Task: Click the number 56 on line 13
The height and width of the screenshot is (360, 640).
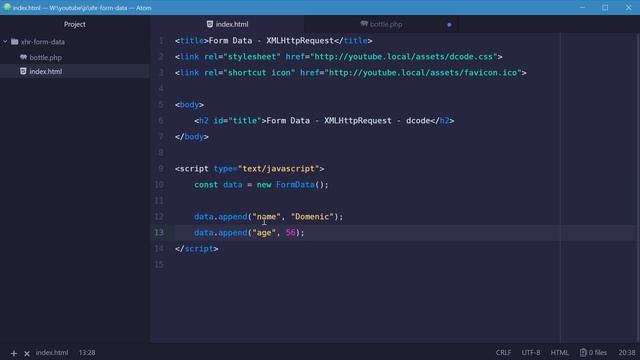Action: click(290, 233)
